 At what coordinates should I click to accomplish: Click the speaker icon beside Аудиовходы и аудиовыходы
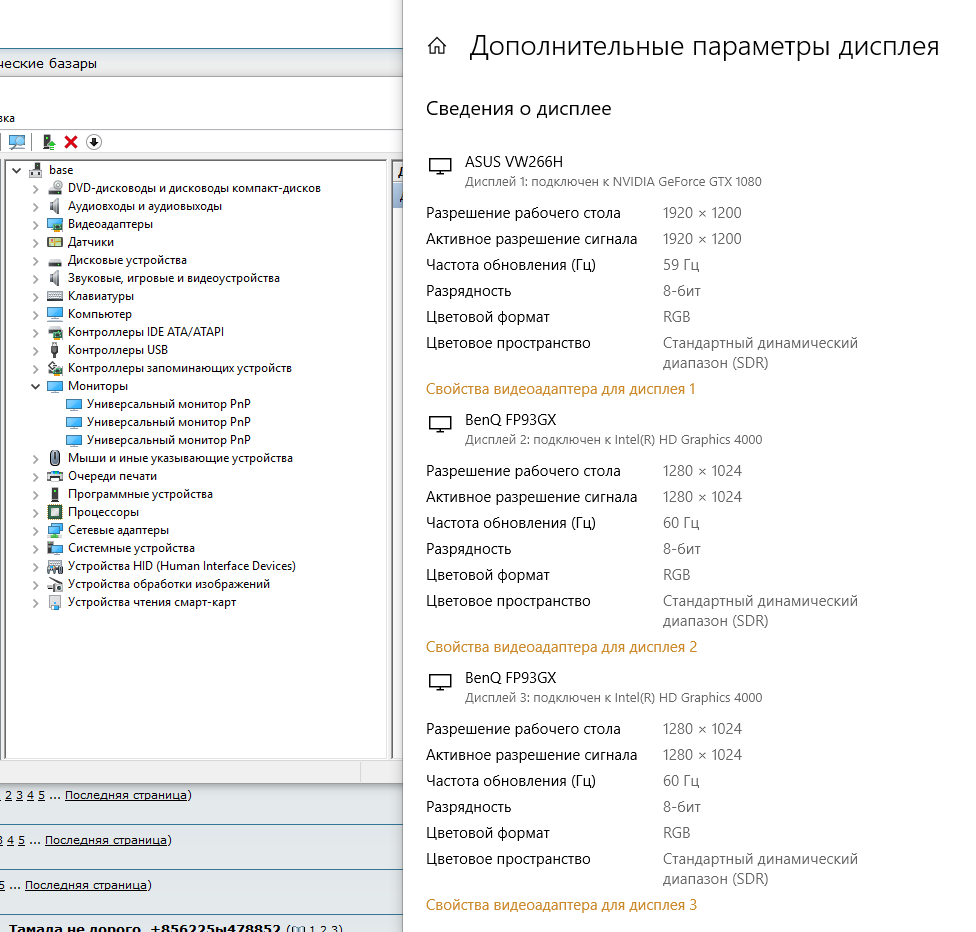coord(55,205)
